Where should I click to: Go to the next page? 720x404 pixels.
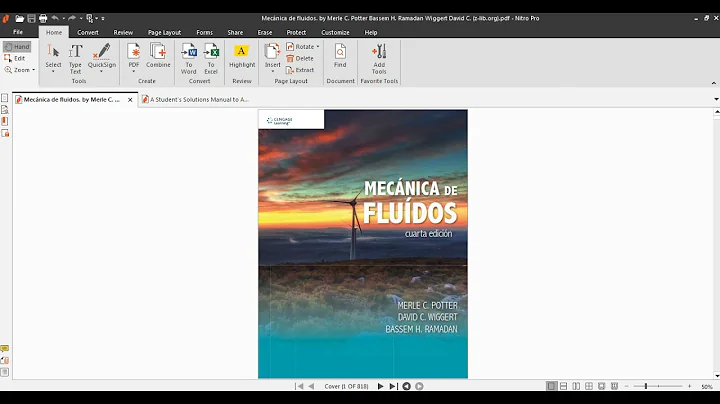[380, 387]
